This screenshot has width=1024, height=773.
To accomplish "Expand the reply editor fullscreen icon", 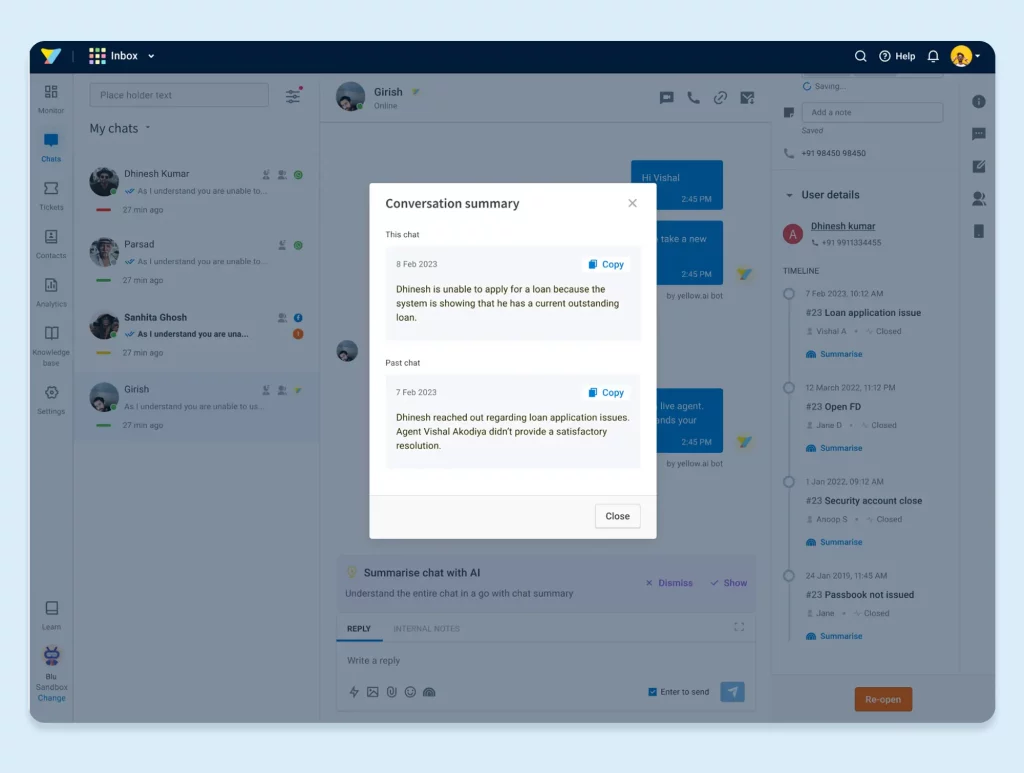I will [x=739, y=627].
